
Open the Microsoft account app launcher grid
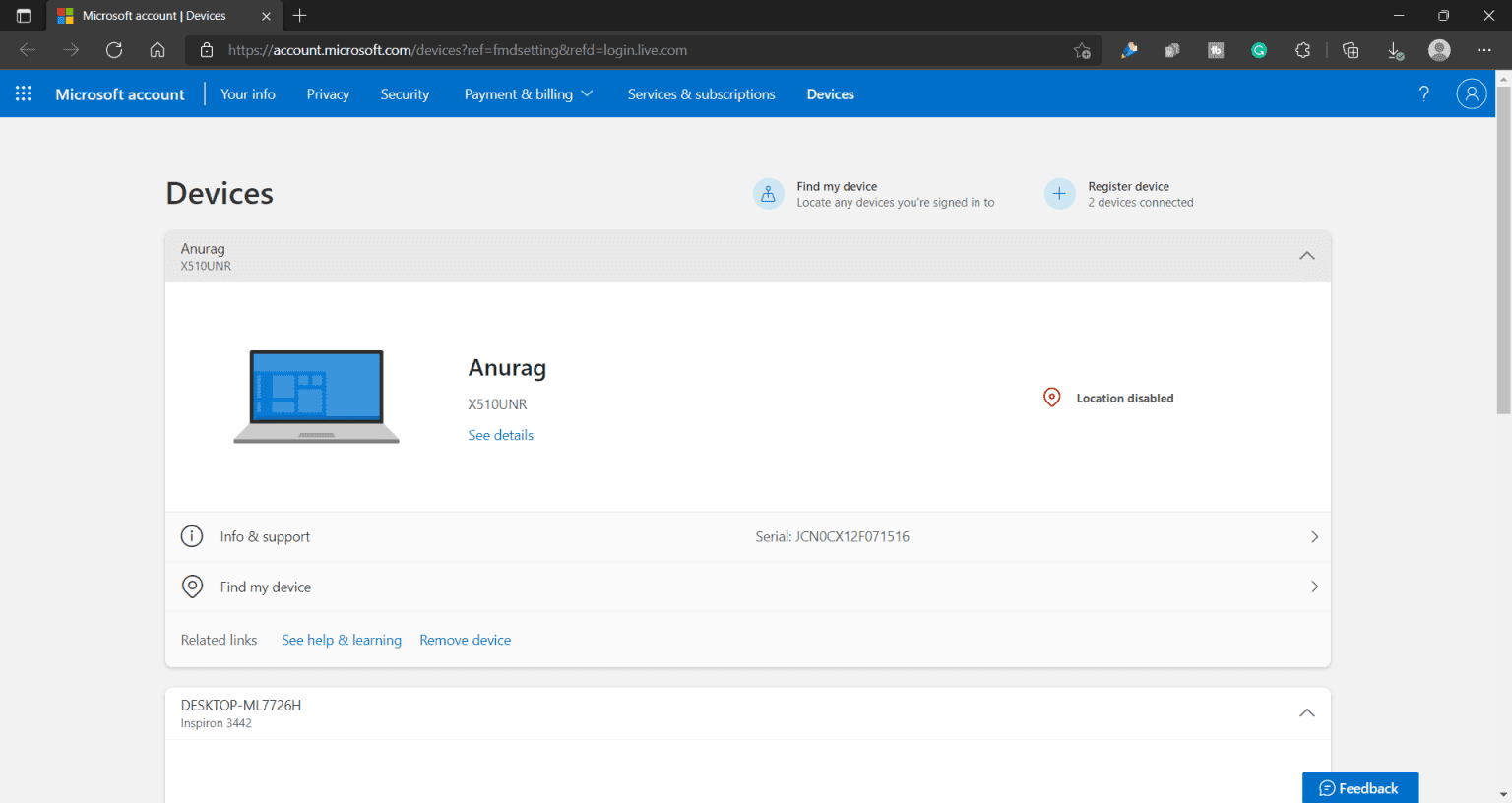tap(24, 93)
